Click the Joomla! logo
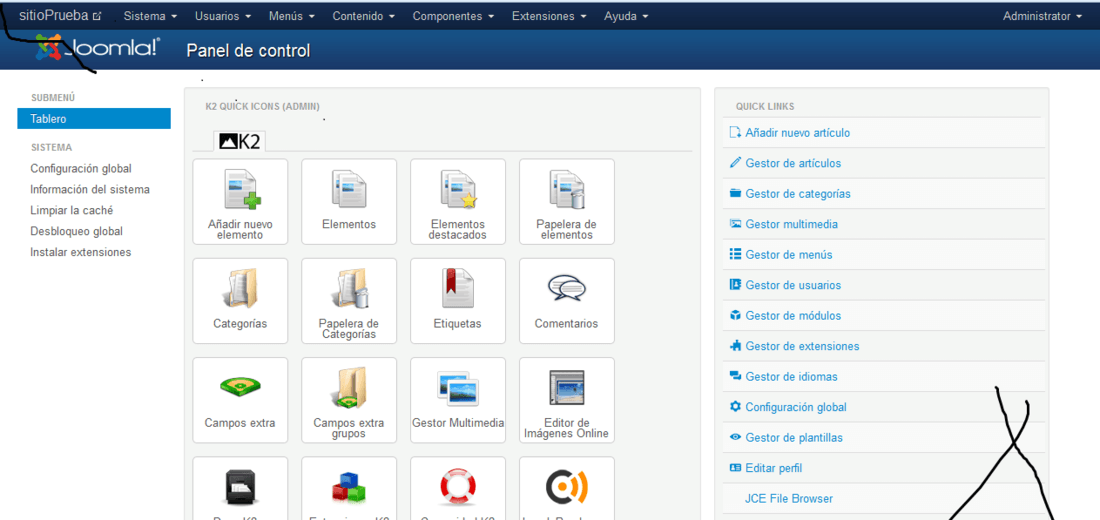The height and width of the screenshot is (520, 1100). pos(98,48)
